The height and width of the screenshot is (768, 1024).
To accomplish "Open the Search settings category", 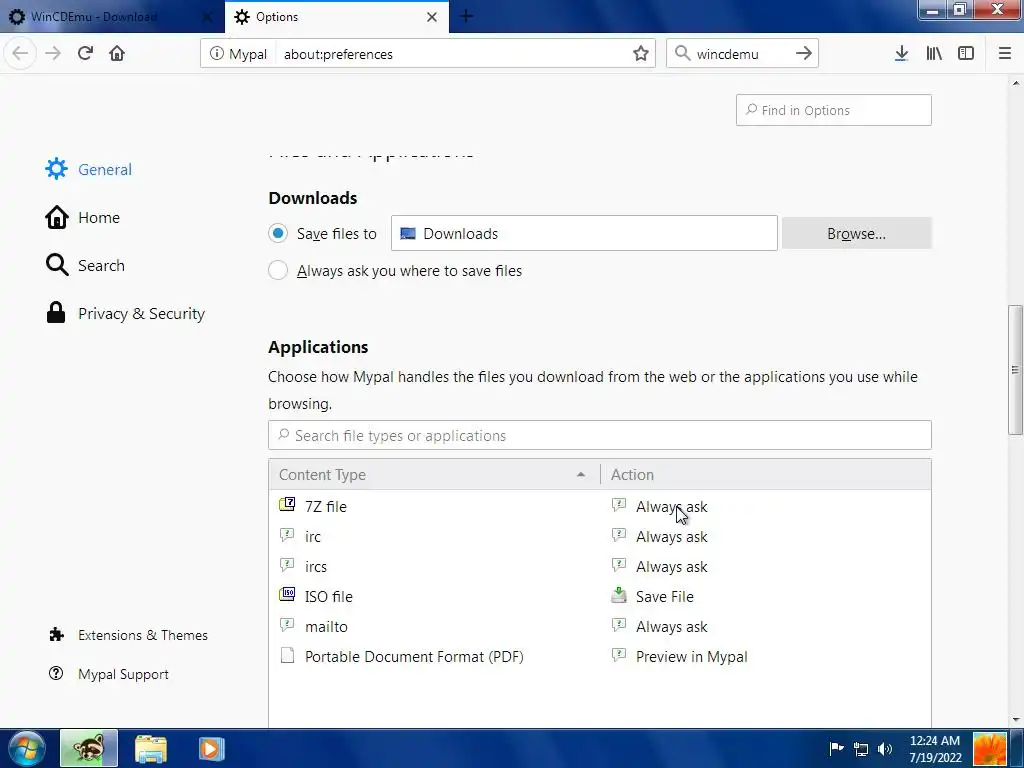I will [x=85, y=265].
